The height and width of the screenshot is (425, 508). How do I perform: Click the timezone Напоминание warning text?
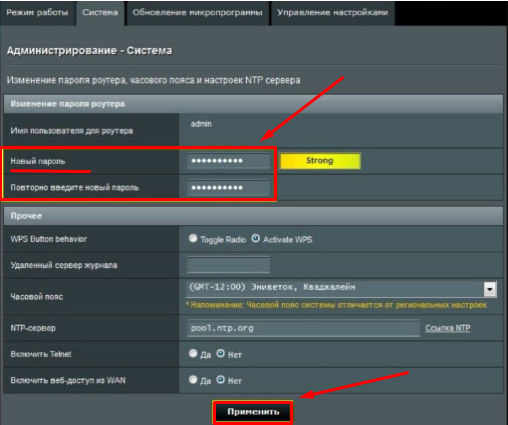pos(337,305)
